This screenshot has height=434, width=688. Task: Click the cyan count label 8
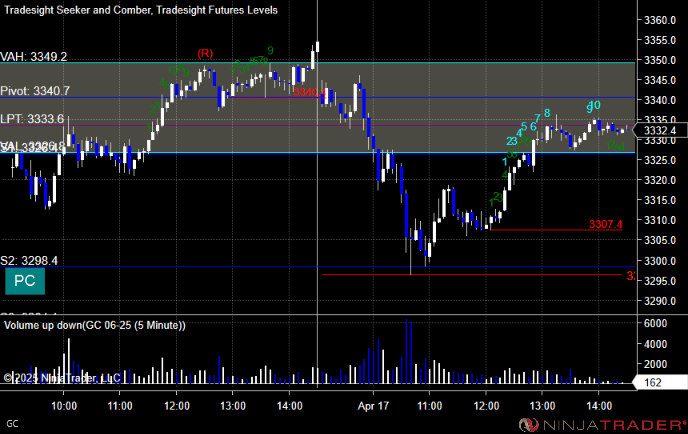point(547,113)
